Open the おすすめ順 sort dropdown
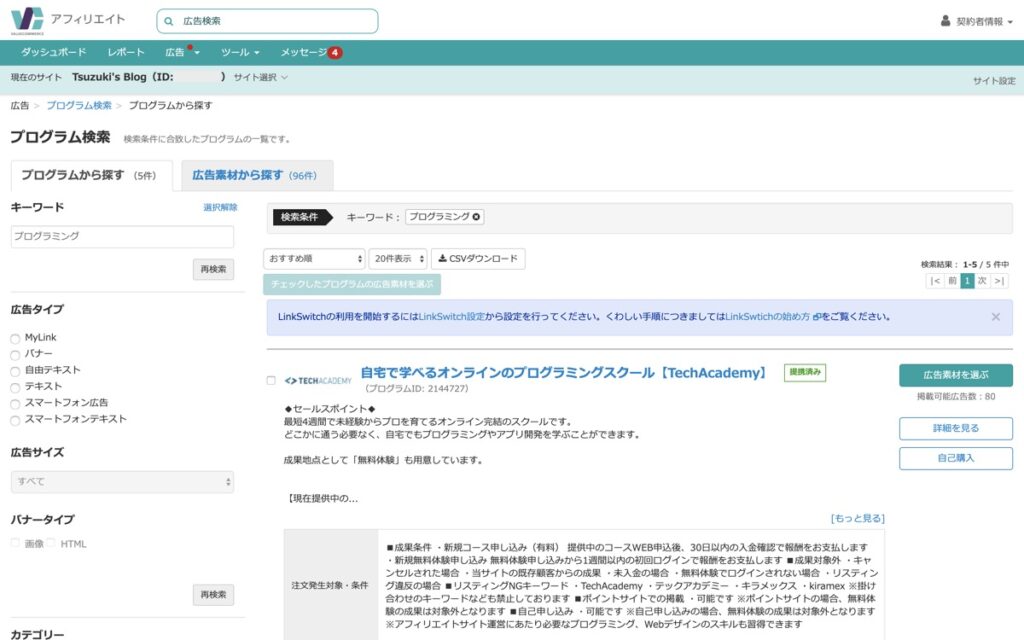The image size is (1024, 640). (x=314, y=259)
